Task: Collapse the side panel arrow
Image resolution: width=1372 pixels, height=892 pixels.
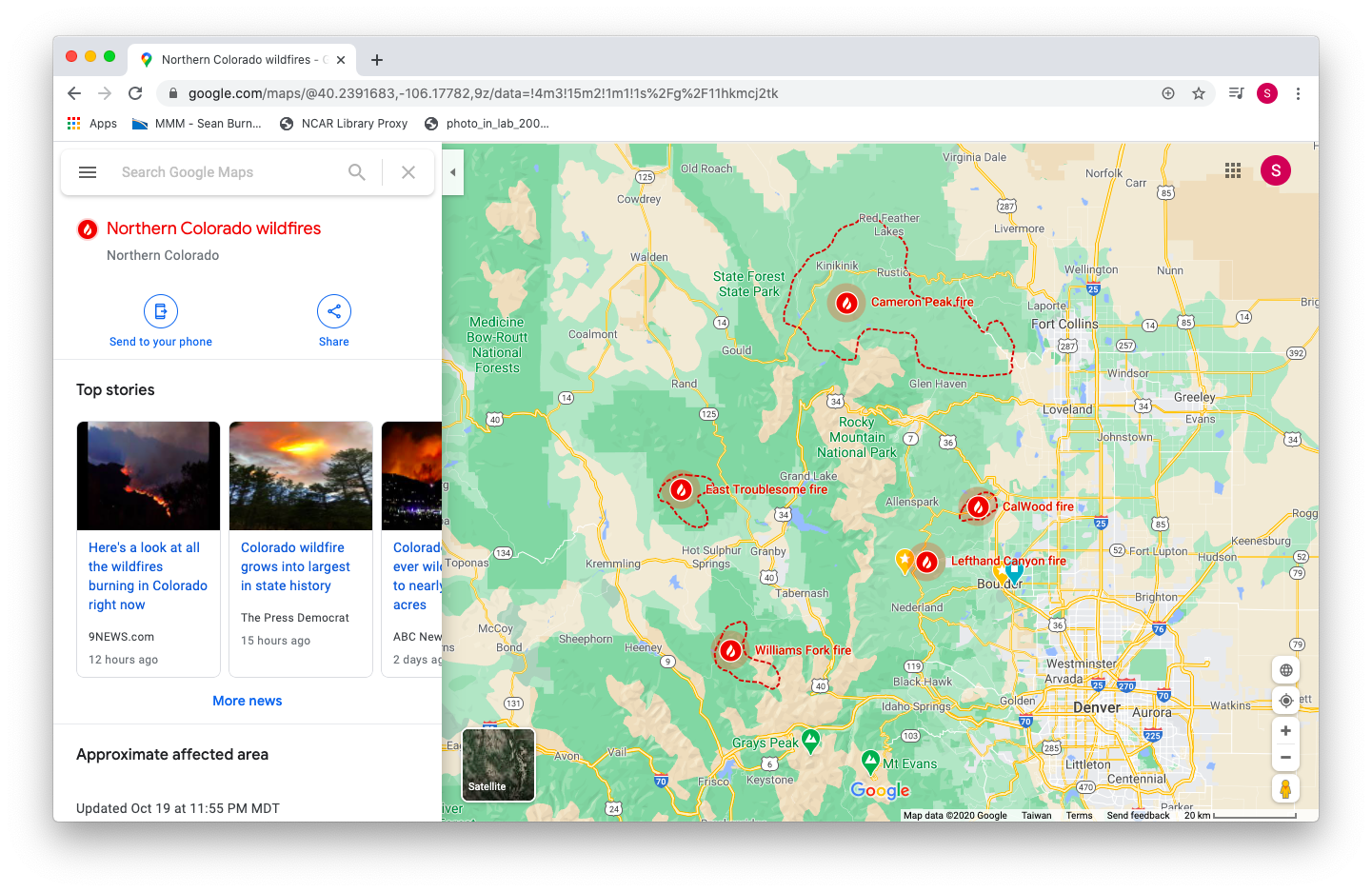Action: point(453,172)
